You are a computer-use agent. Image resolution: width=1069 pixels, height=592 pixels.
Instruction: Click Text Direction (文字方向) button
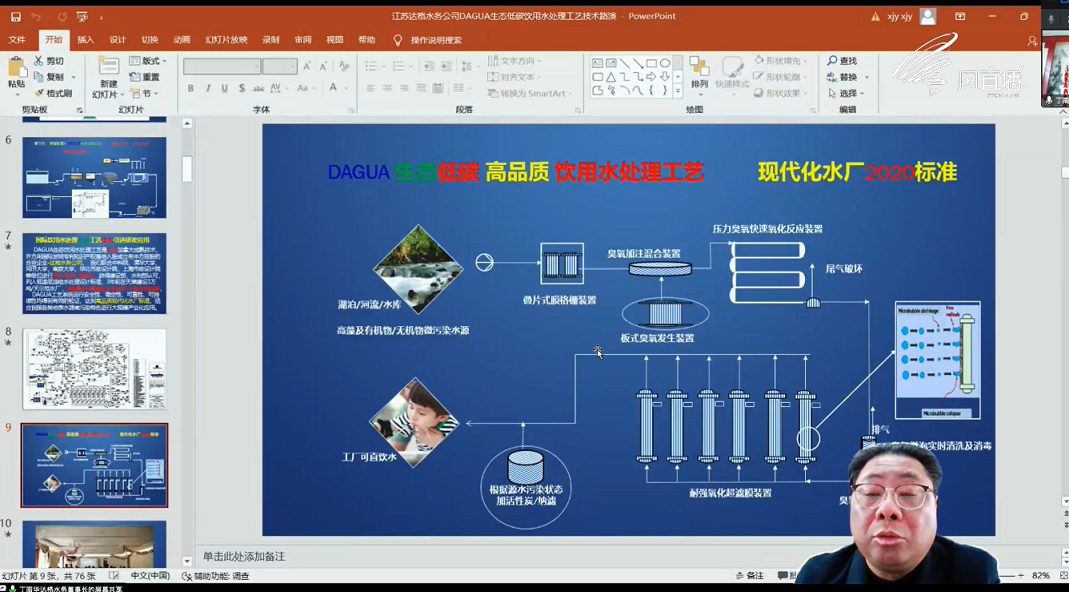[515, 61]
